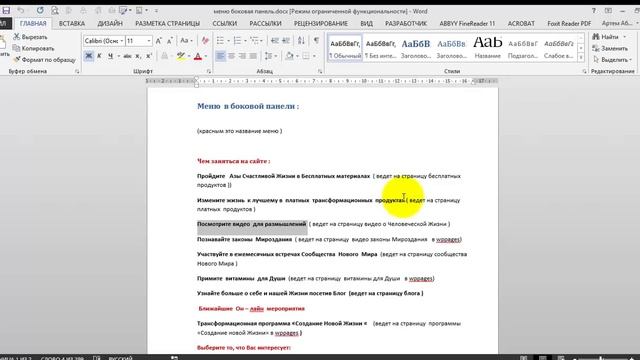Expand the highlight color dropdown arrow
The height and width of the screenshot is (360, 640).
click(189, 56)
